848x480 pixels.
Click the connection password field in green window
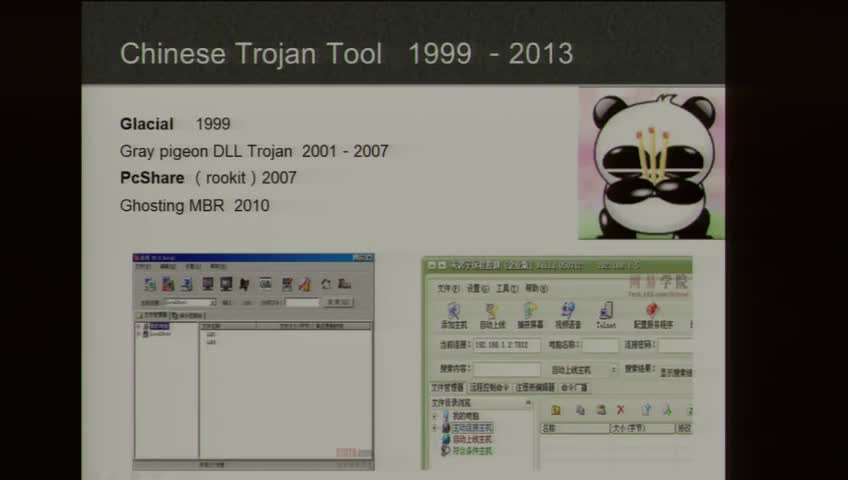[x=676, y=345]
